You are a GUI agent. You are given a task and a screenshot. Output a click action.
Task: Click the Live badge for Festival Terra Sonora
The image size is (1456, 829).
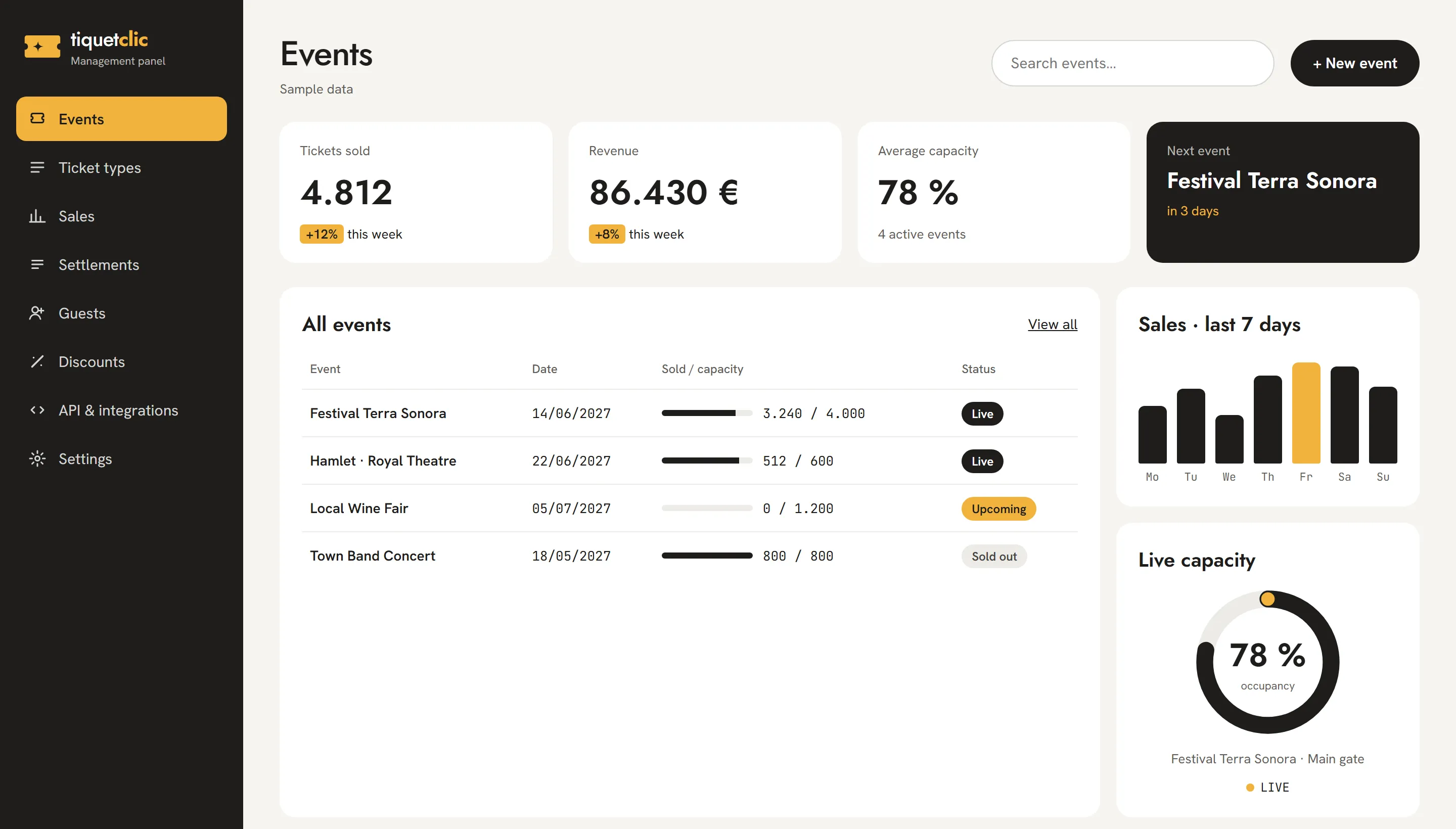point(982,413)
